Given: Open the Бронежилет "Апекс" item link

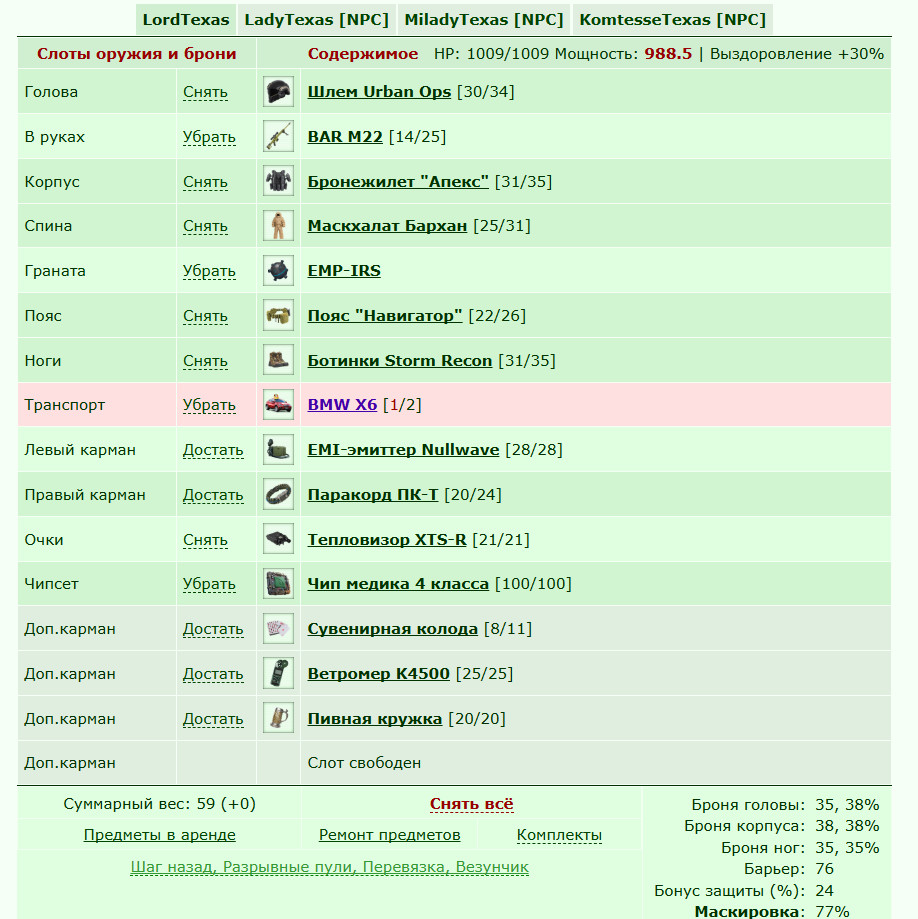Looking at the screenshot, I should click(x=398, y=182).
